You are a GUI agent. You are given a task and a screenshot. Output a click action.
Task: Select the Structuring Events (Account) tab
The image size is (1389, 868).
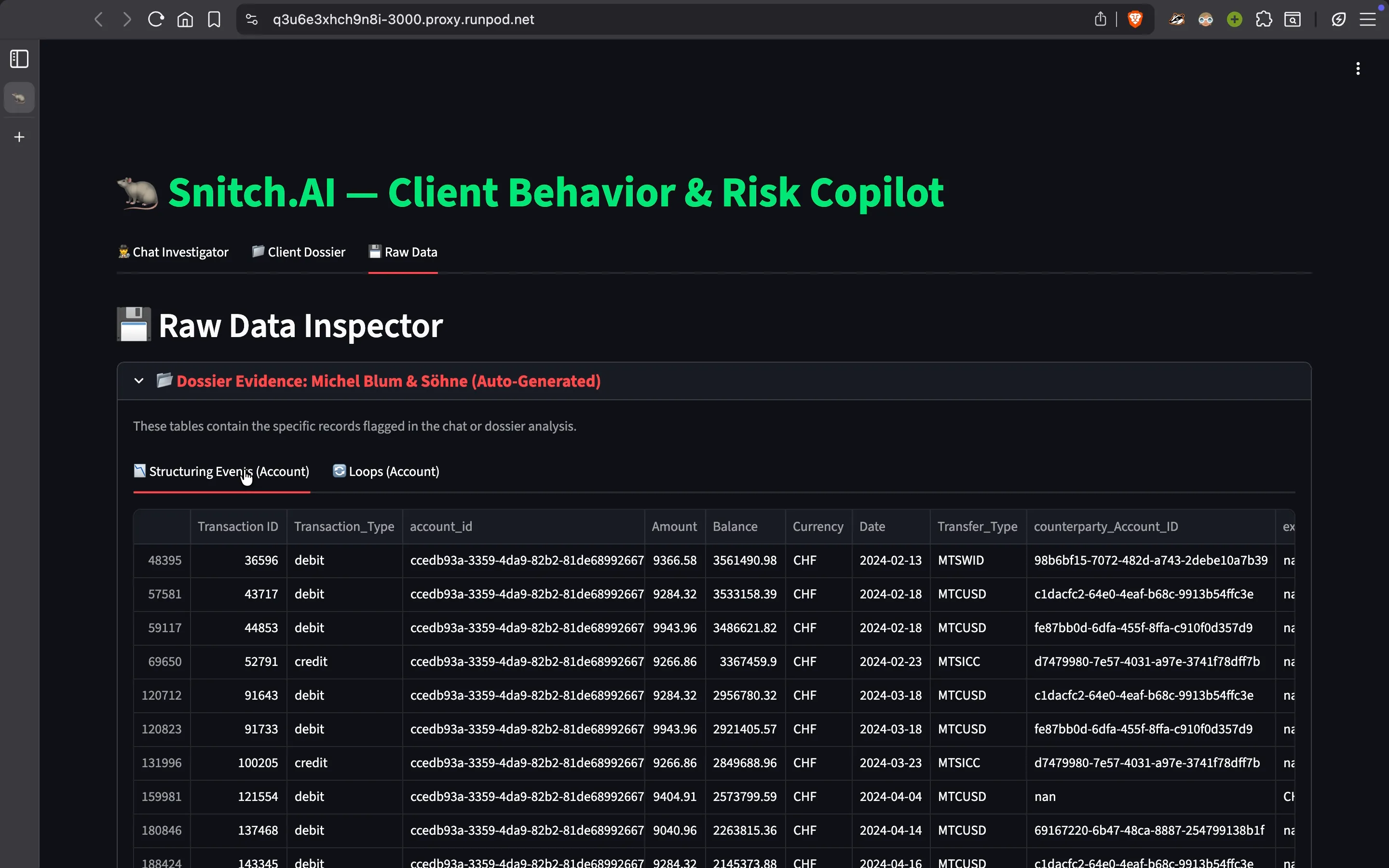tap(221, 471)
